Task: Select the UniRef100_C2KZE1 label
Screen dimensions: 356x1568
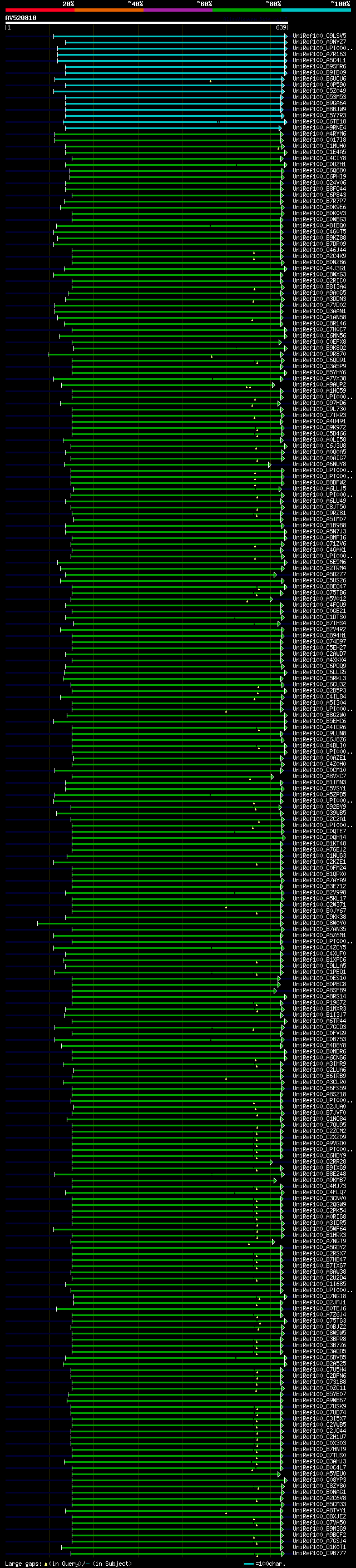Action: coord(319,862)
